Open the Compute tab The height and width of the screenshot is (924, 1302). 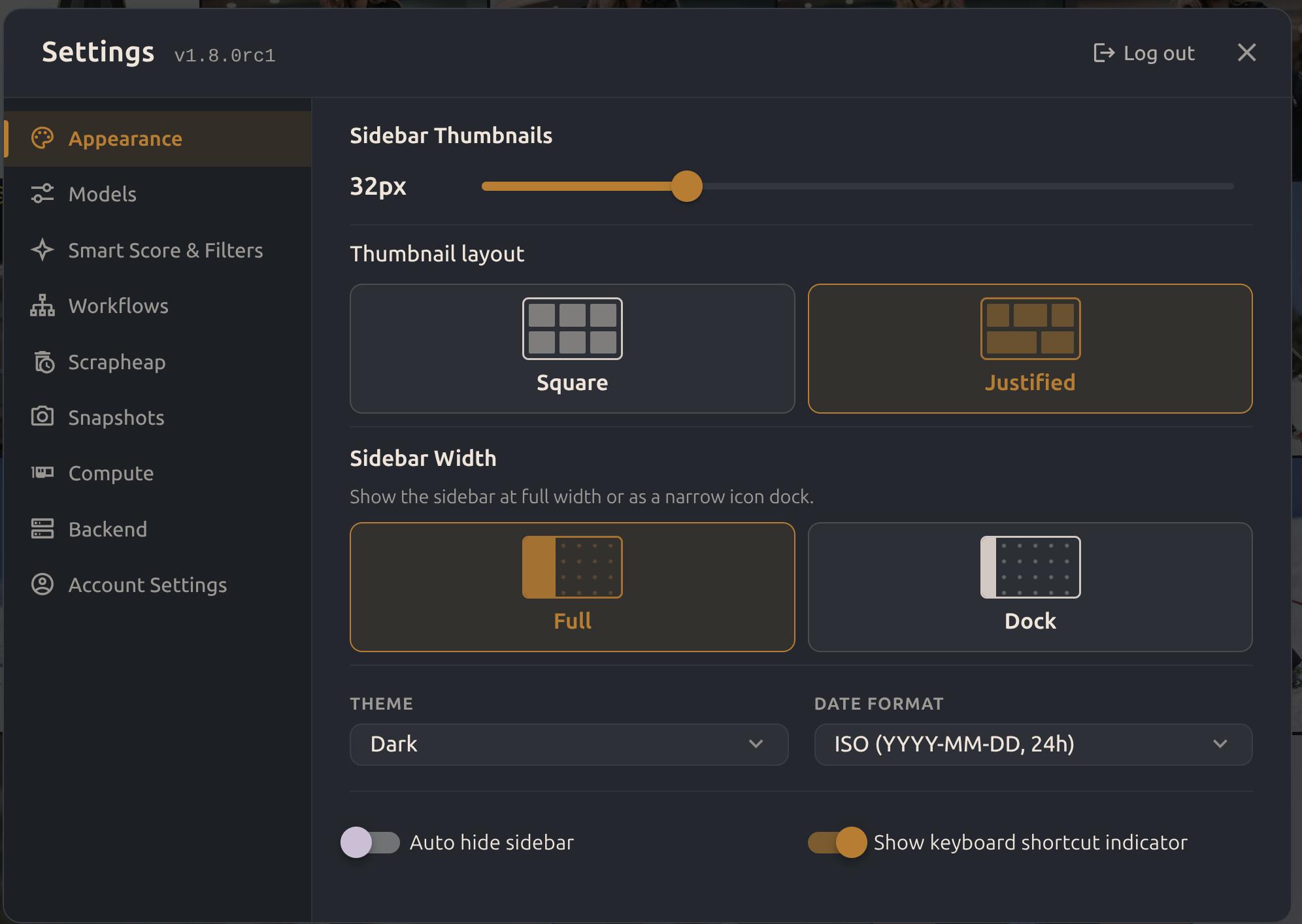click(x=158, y=473)
